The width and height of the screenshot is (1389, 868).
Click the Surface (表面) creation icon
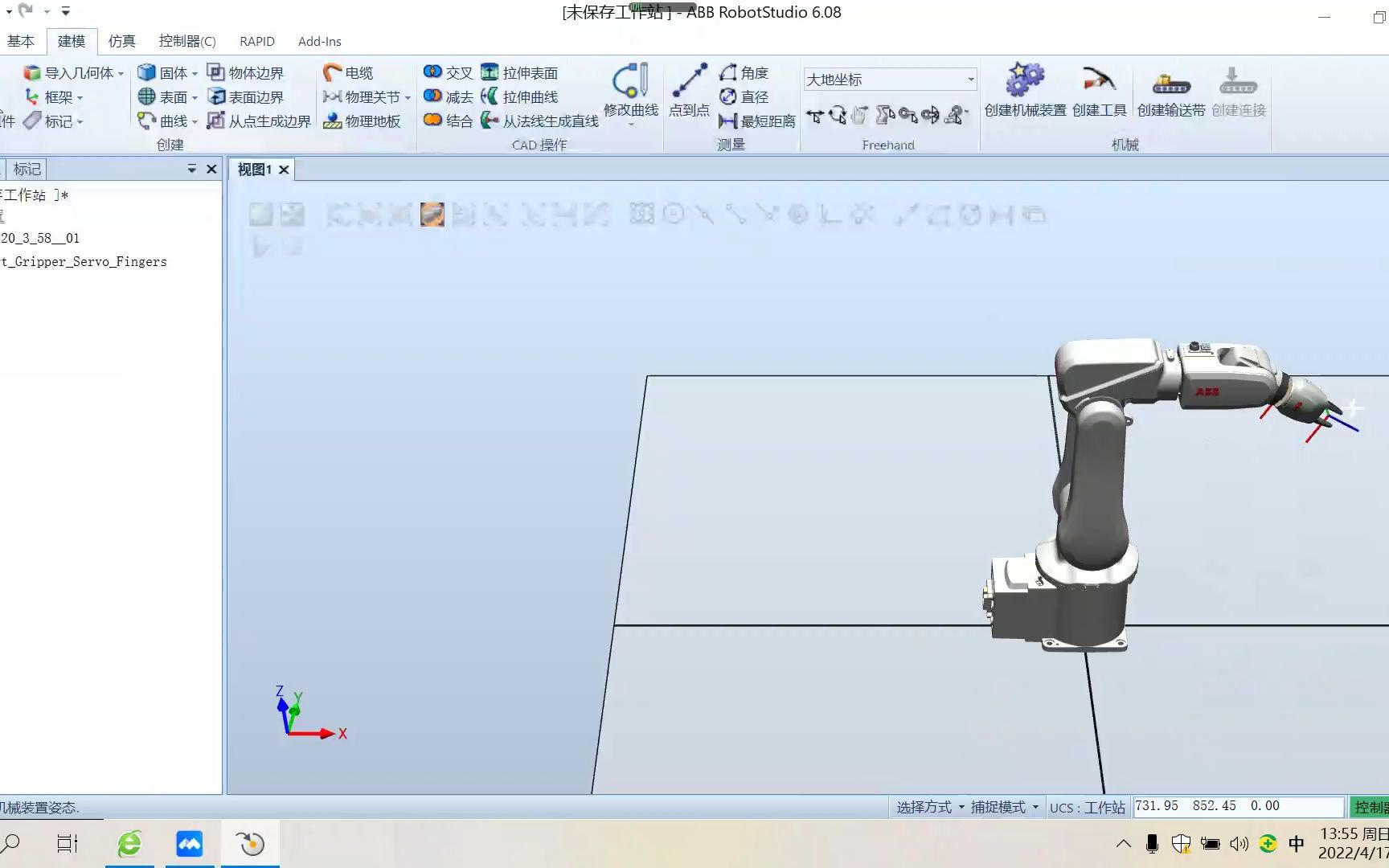click(146, 97)
